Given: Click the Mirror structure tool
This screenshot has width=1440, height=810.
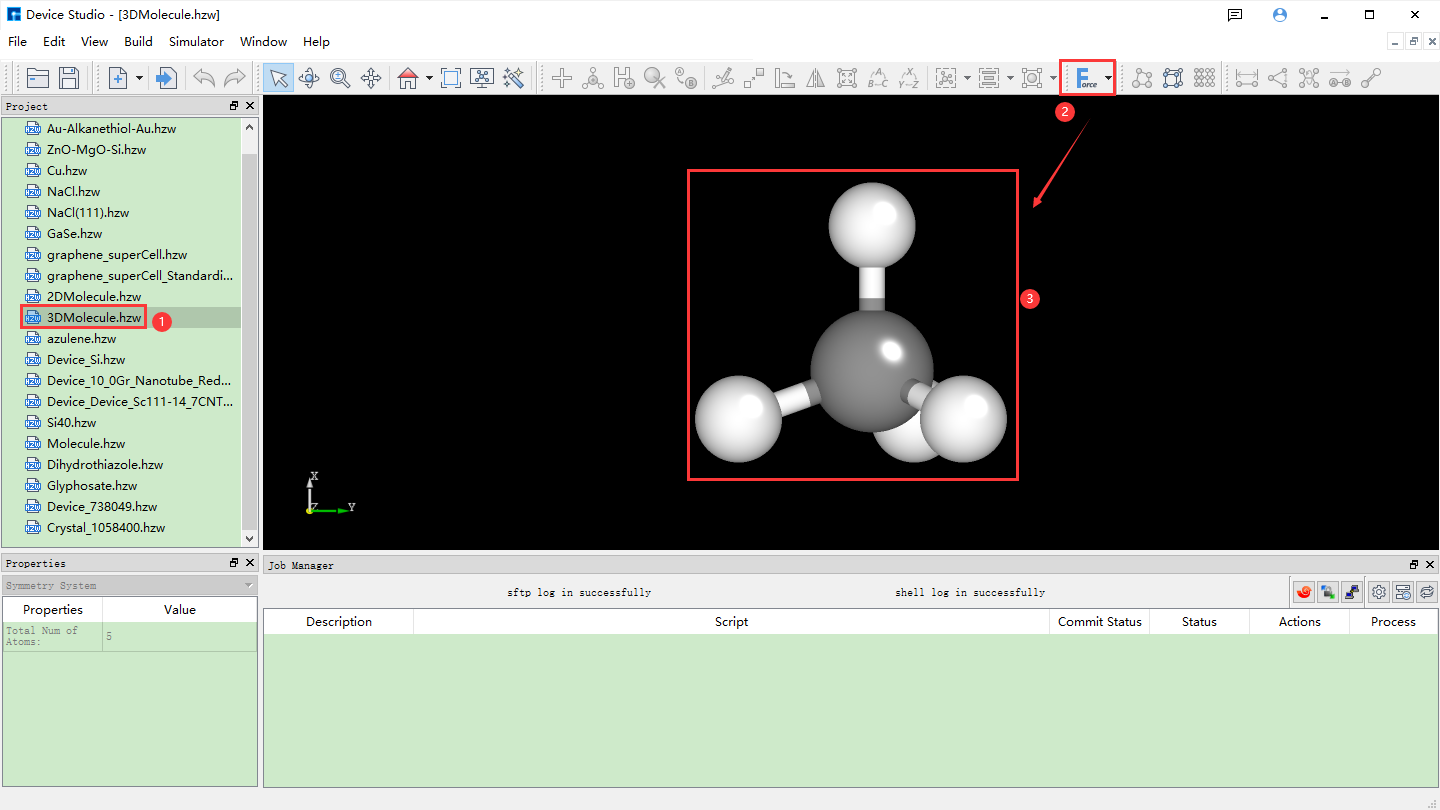Looking at the screenshot, I should [815, 77].
